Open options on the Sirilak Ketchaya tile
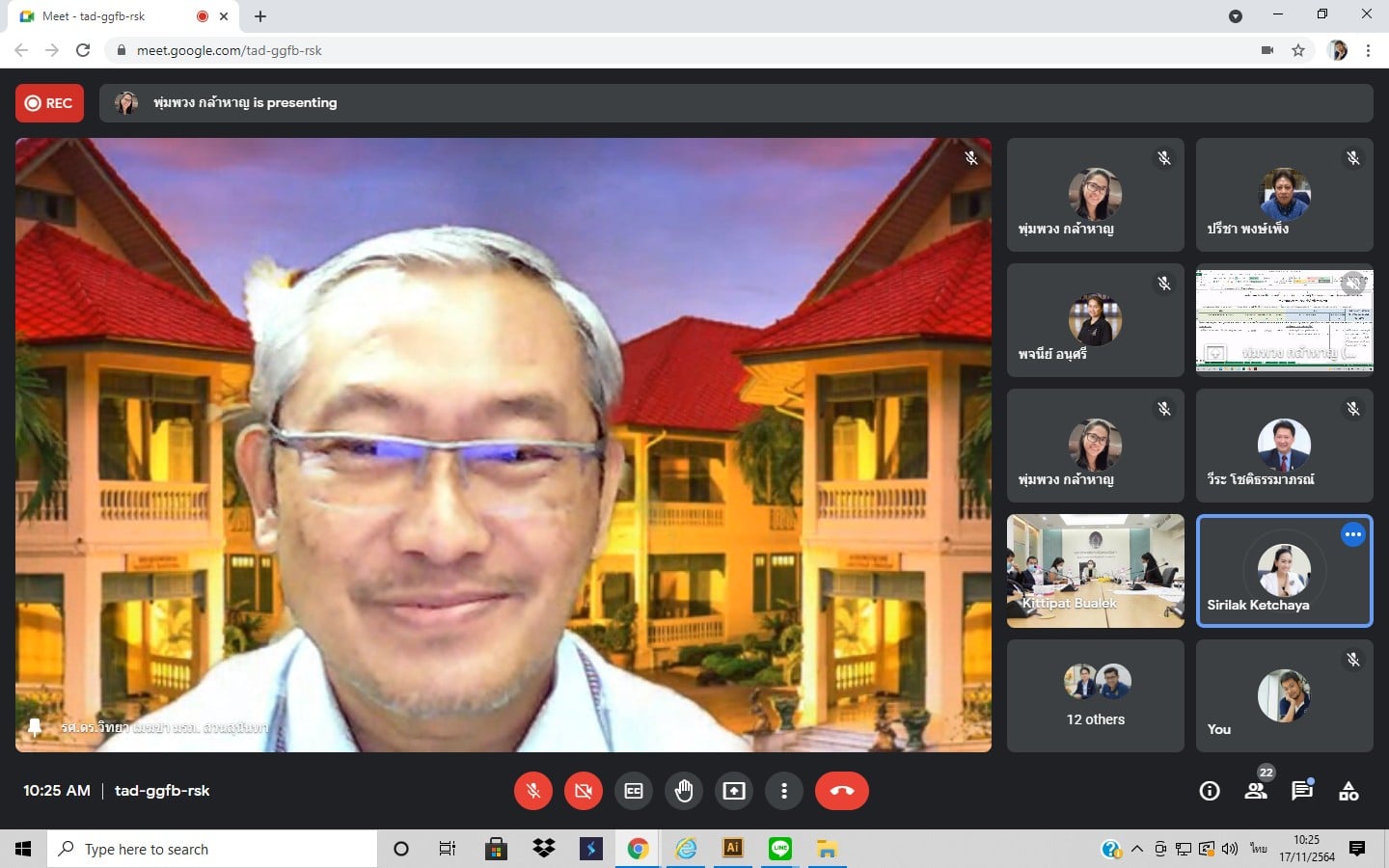The width and height of the screenshot is (1389, 868). tap(1353, 534)
